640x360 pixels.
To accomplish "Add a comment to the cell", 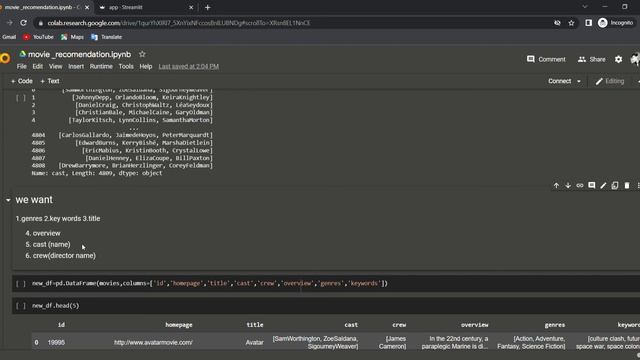I will [x=591, y=186].
